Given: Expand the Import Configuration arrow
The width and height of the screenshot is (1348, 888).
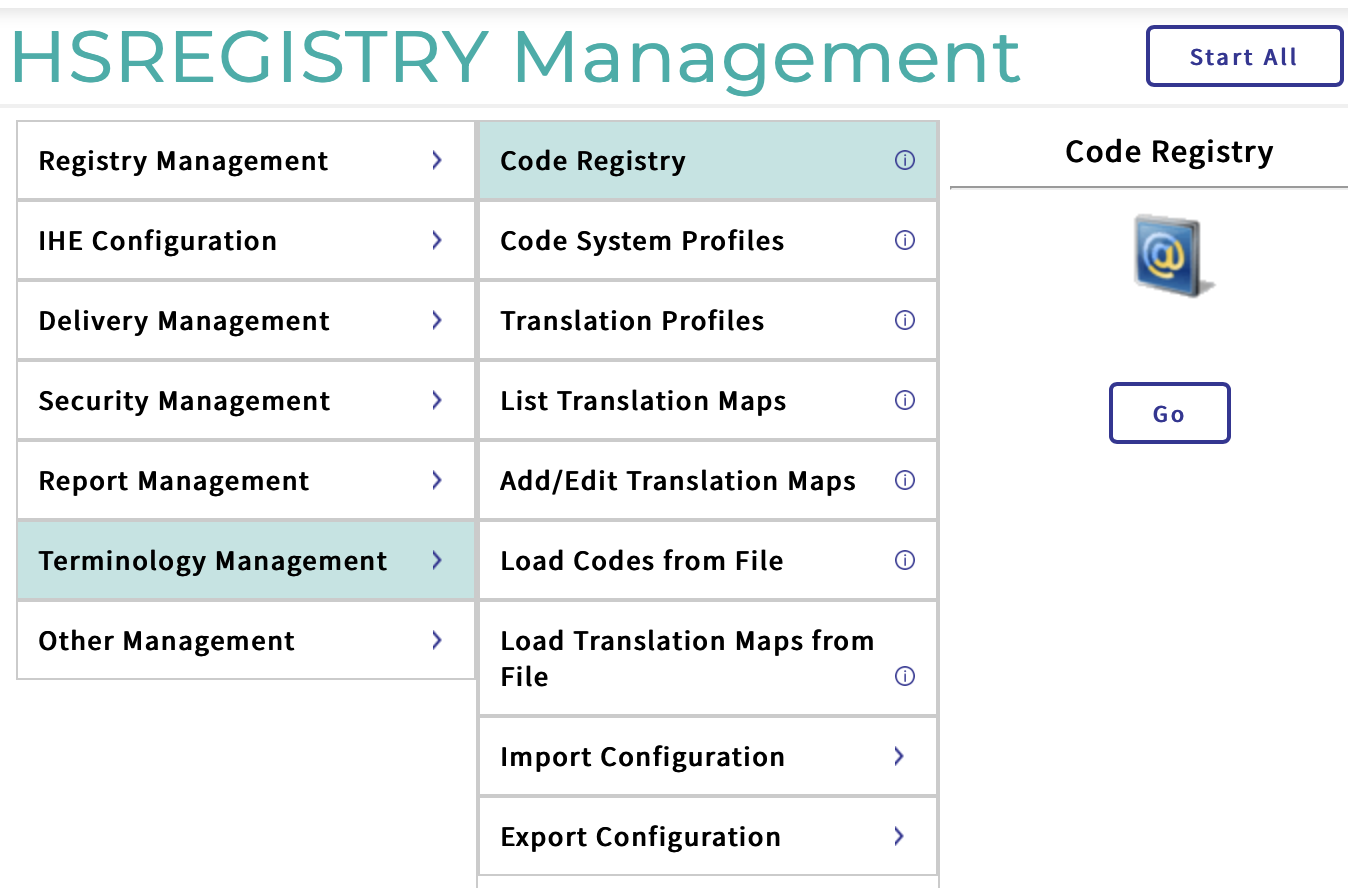Looking at the screenshot, I should click(899, 756).
